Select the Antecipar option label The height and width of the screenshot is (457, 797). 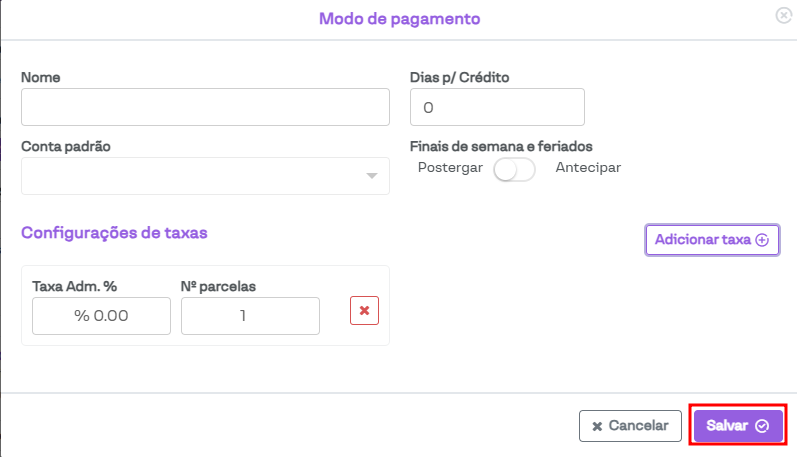[588, 168]
